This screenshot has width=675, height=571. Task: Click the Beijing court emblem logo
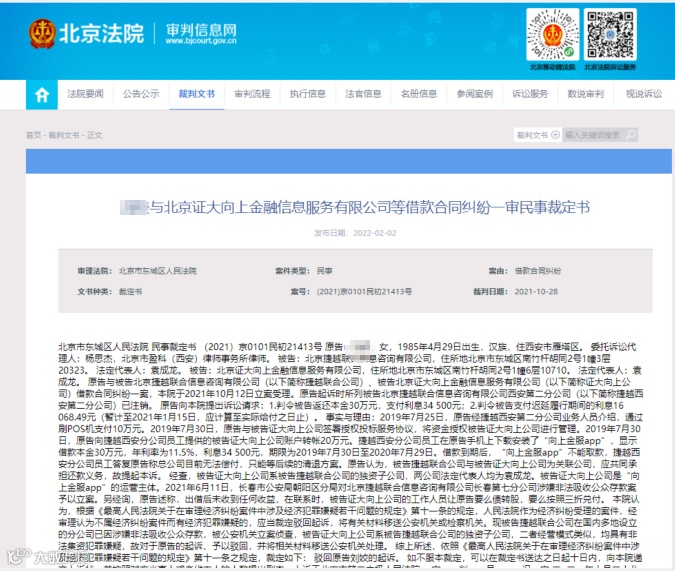tap(42, 34)
